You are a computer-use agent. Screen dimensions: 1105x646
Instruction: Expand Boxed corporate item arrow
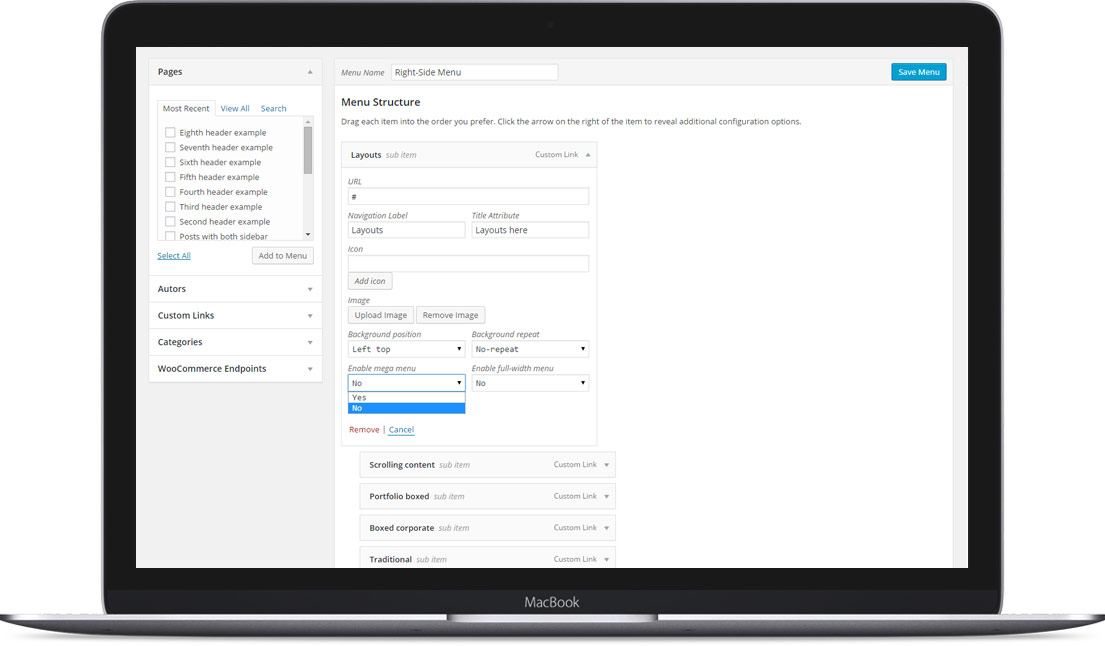pyautogui.click(x=606, y=528)
